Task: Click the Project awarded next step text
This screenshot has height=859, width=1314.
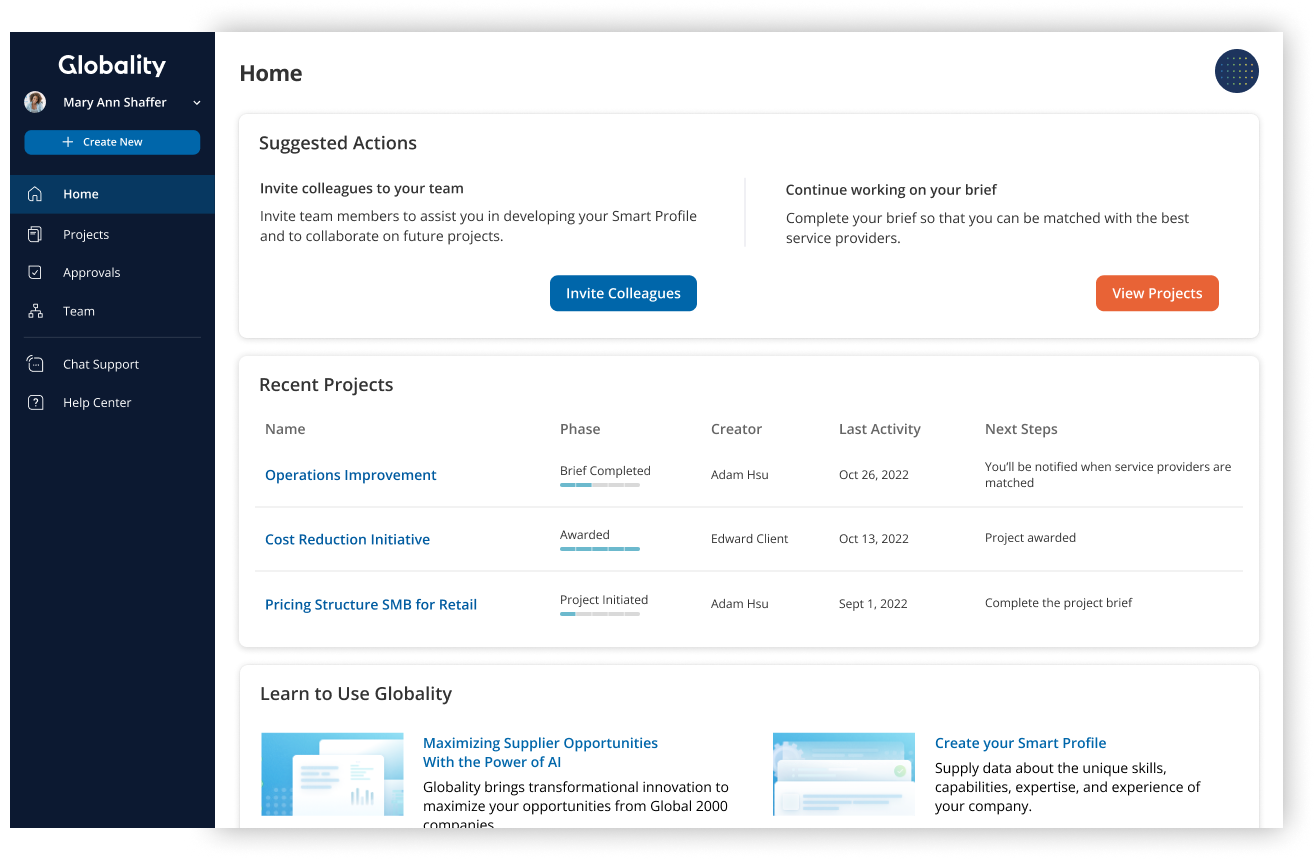Action: (x=1030, y=538)
